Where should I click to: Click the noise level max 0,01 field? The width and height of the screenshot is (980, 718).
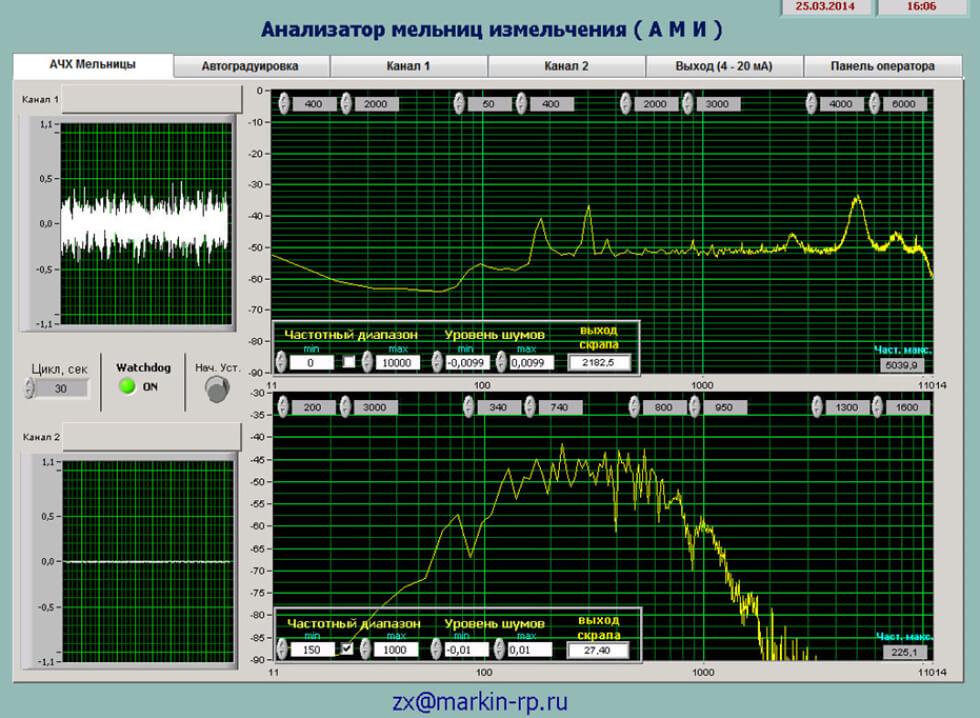pos(530,650)
